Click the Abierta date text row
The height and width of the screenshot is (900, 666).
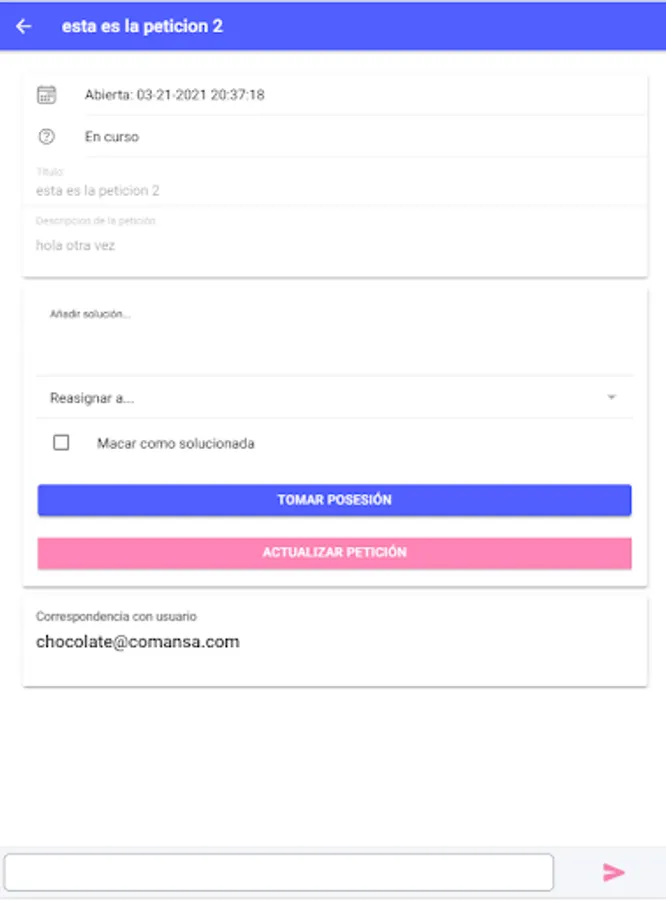(x=175, y=95)
